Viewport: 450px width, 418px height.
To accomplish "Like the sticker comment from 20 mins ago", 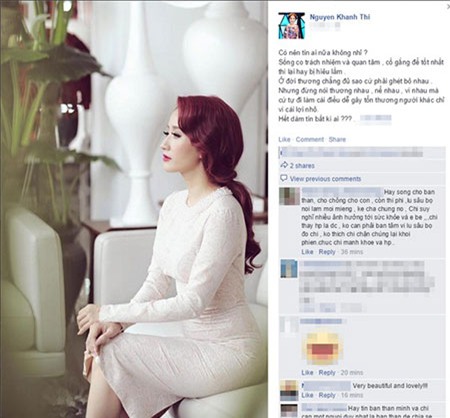I will click(307, 372).
